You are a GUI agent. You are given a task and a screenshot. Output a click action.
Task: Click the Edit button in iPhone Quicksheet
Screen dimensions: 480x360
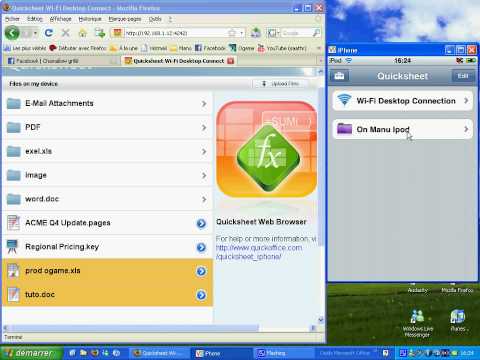click(x=463, y=76)
